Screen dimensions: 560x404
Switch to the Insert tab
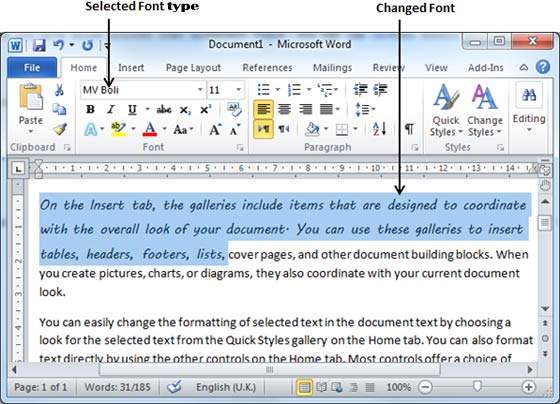click(x=131, y=68)
